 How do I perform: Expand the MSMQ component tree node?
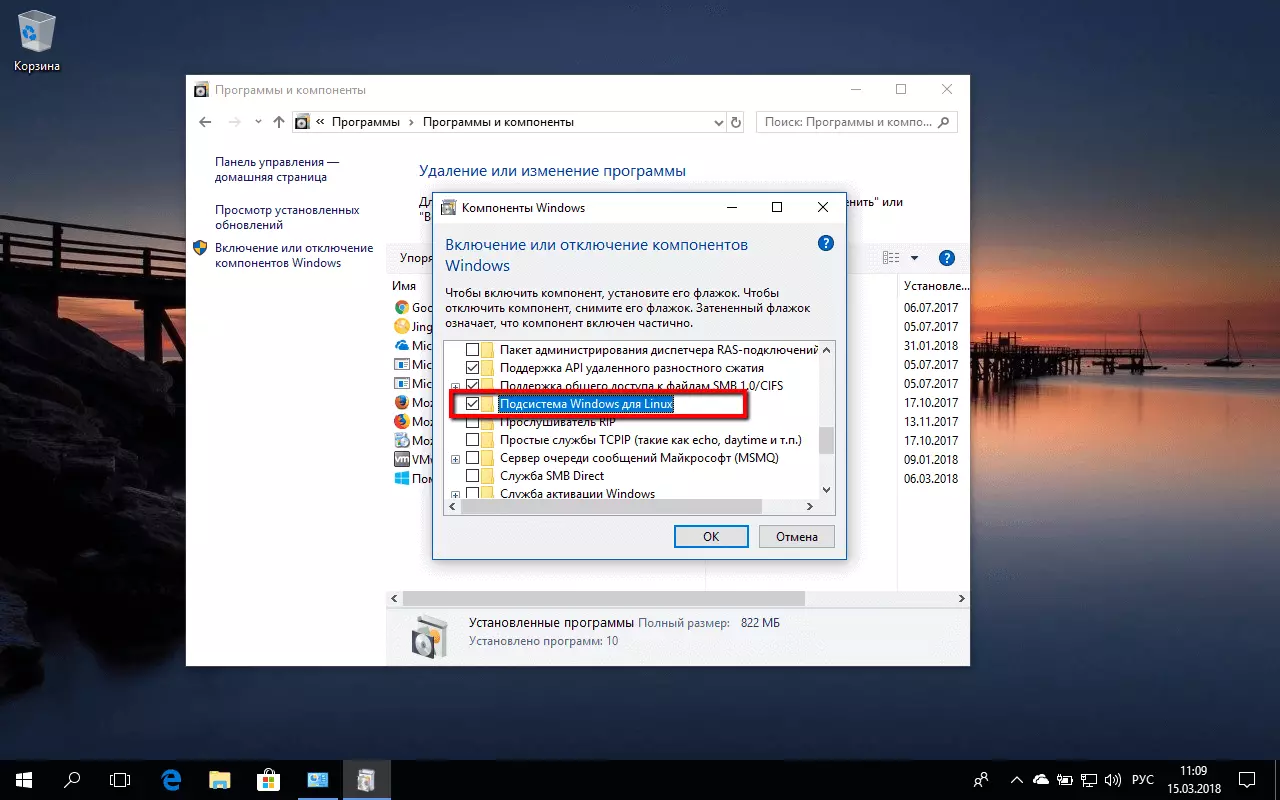tap(455, 459)
